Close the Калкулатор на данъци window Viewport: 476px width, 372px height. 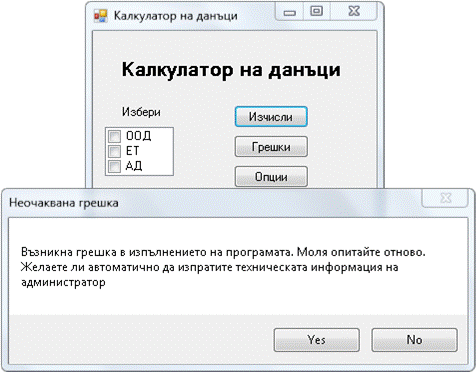point(354,12)
